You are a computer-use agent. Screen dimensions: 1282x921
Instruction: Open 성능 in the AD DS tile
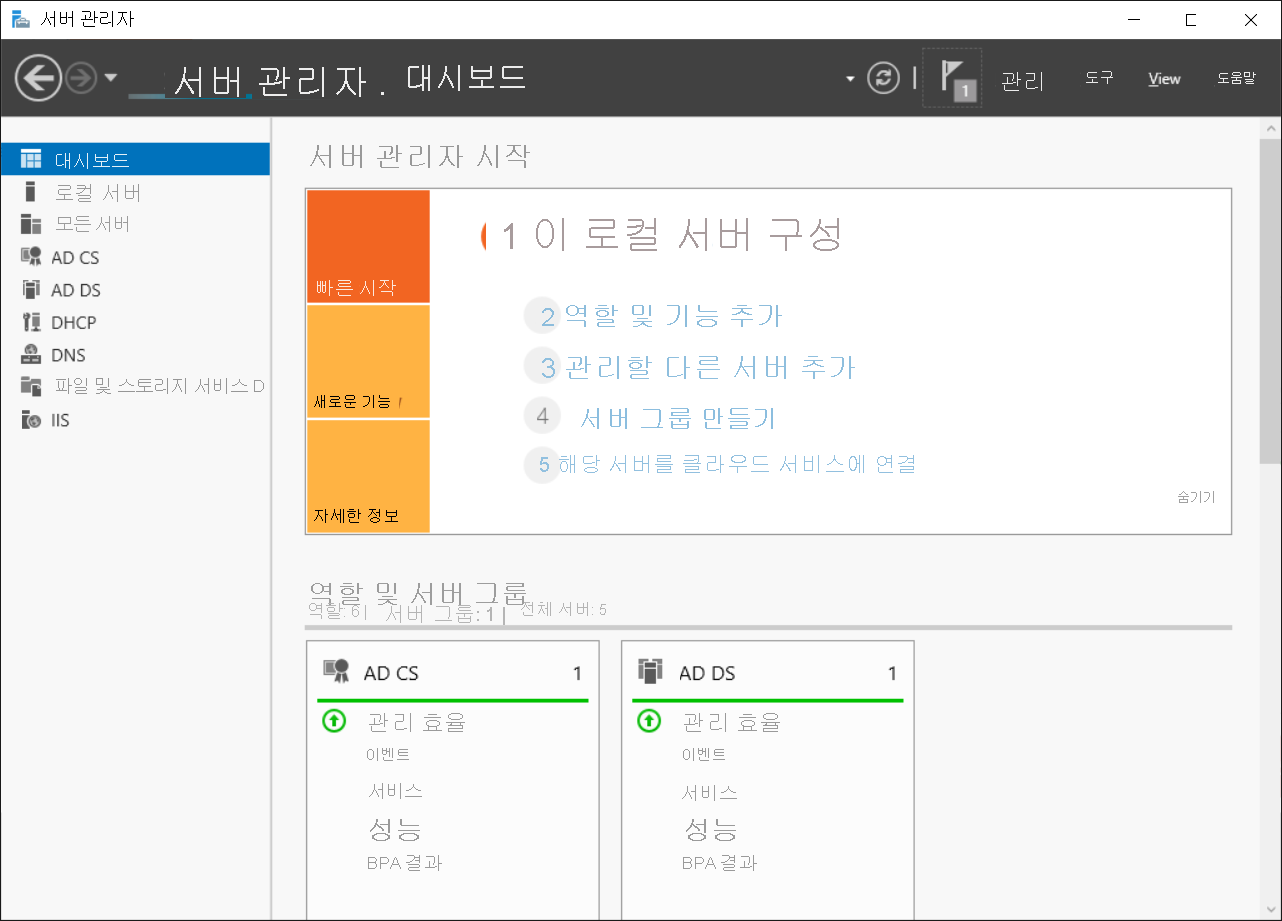pos(711,829)
